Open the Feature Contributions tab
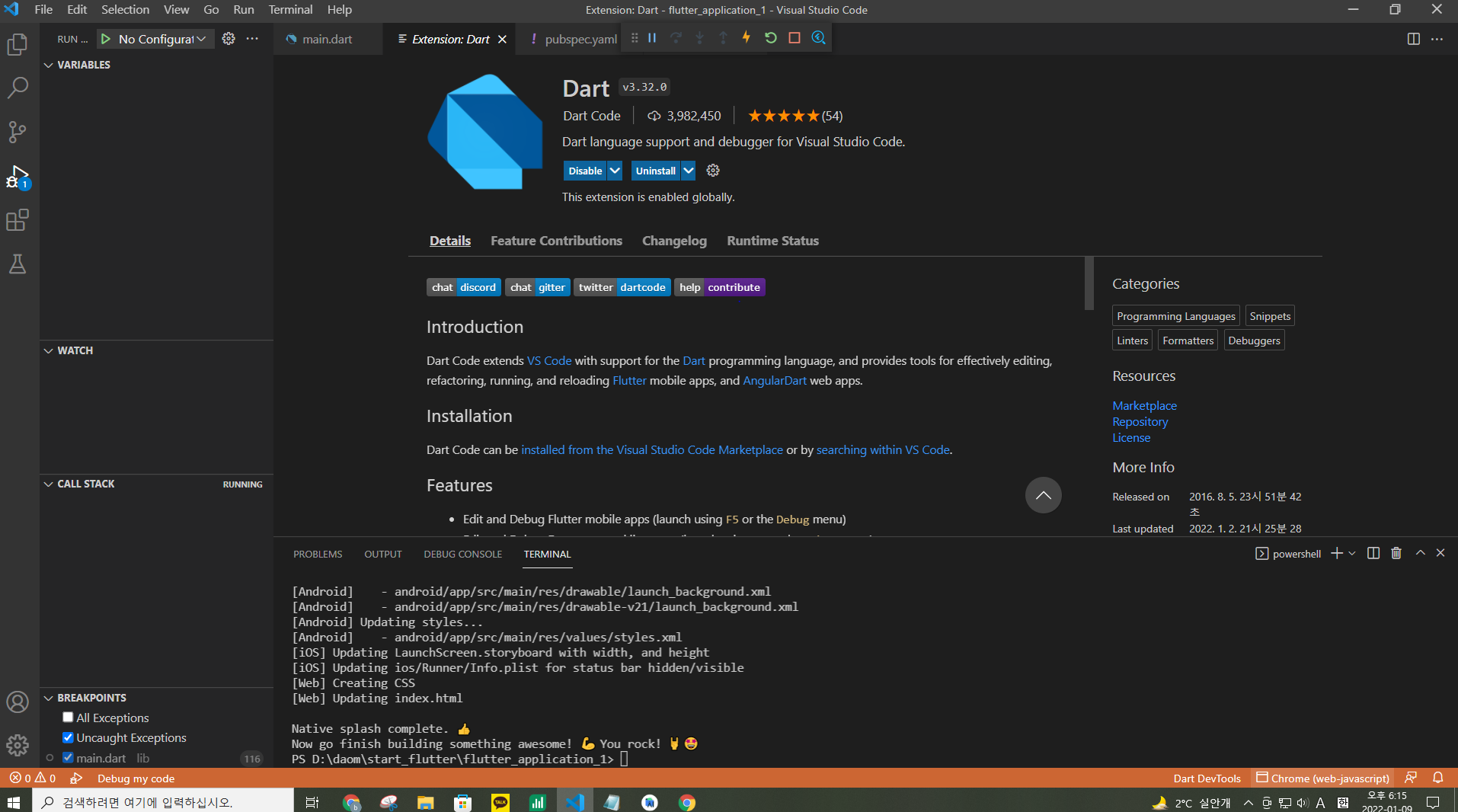This screenshot has width=1458, height=812. 556,241
